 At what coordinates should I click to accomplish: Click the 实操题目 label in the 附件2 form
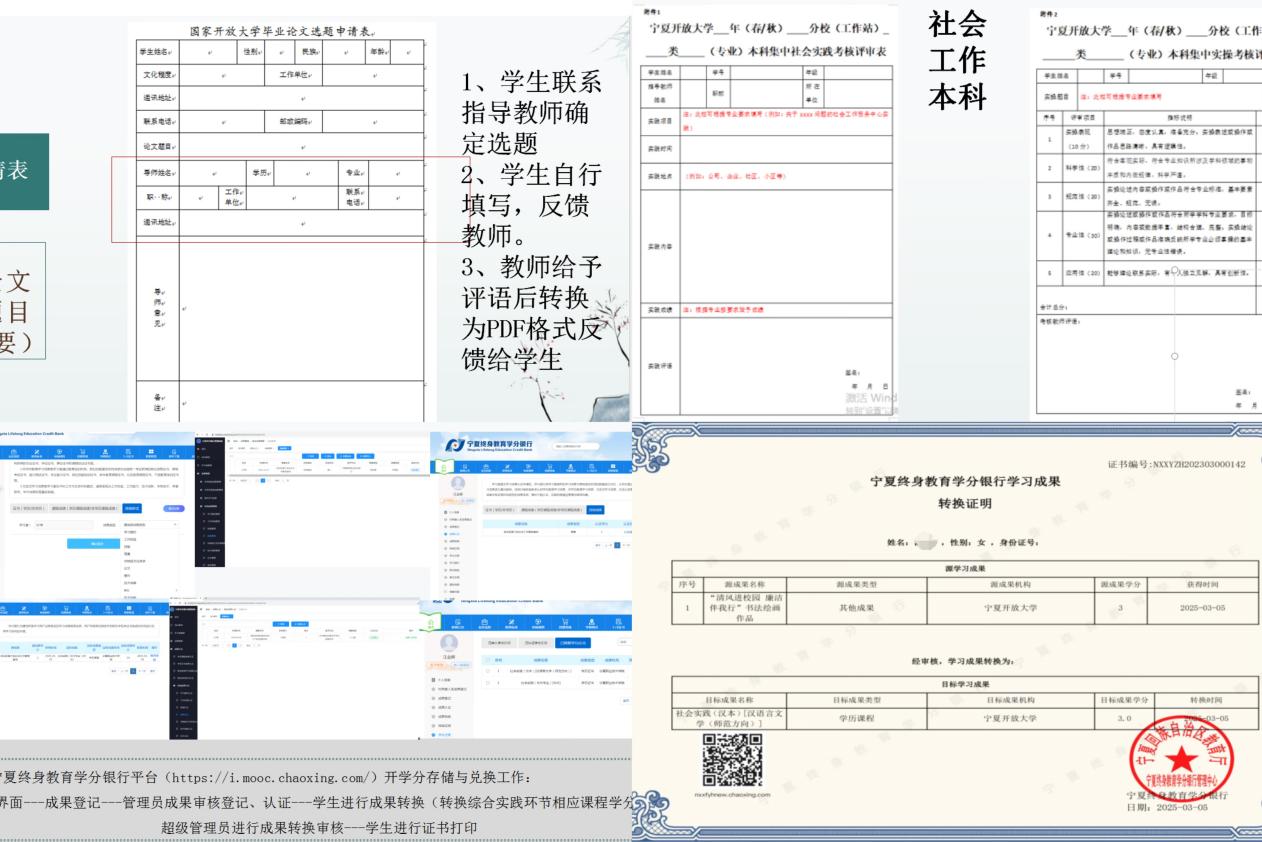(1056, 97)
